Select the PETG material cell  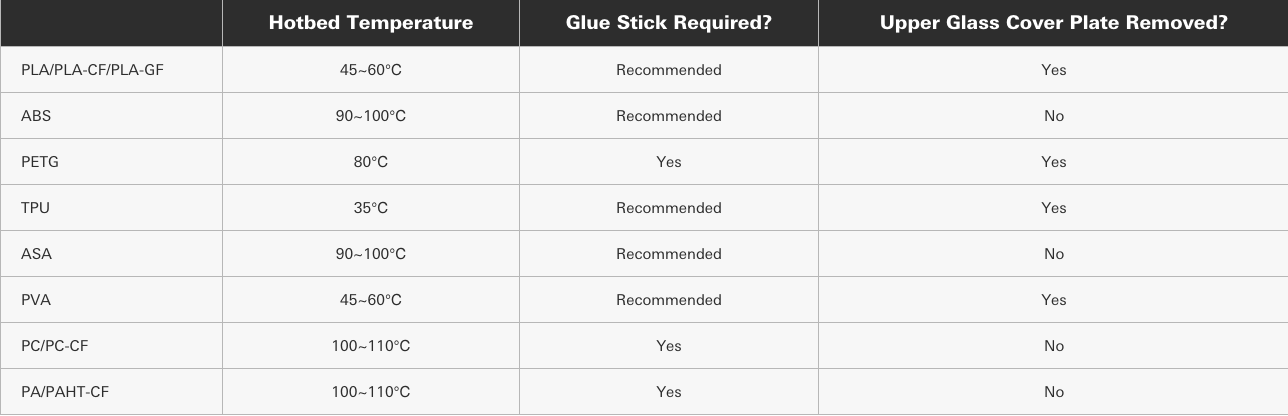[x=40, y=162]
